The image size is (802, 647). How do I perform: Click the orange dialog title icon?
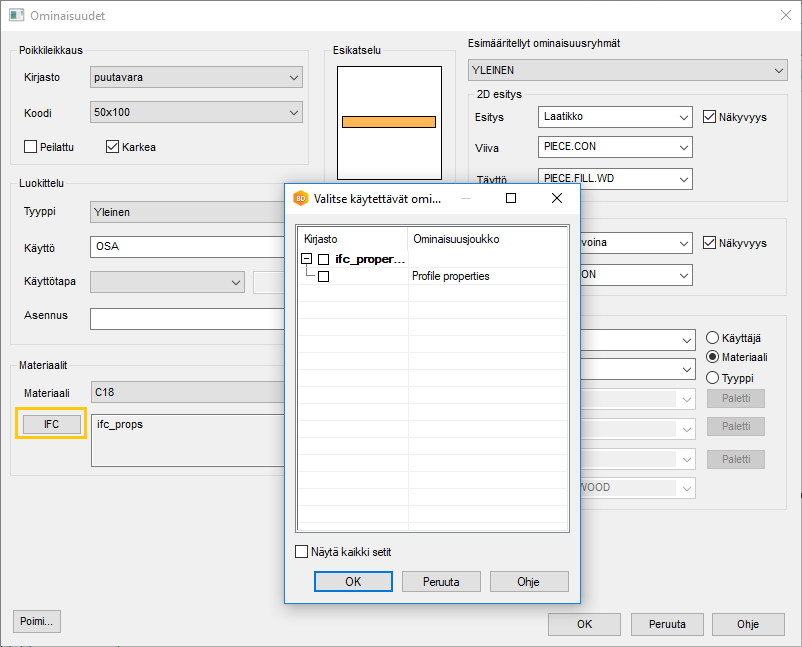tap(300, 198)
